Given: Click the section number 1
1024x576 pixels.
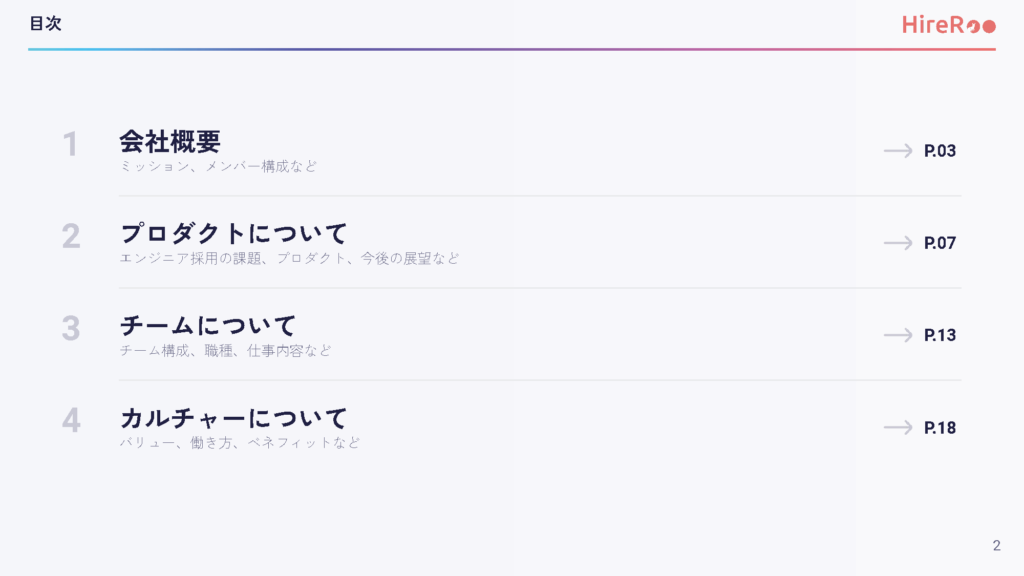Looking at the screenshot, I should click(x=70, y=145).
